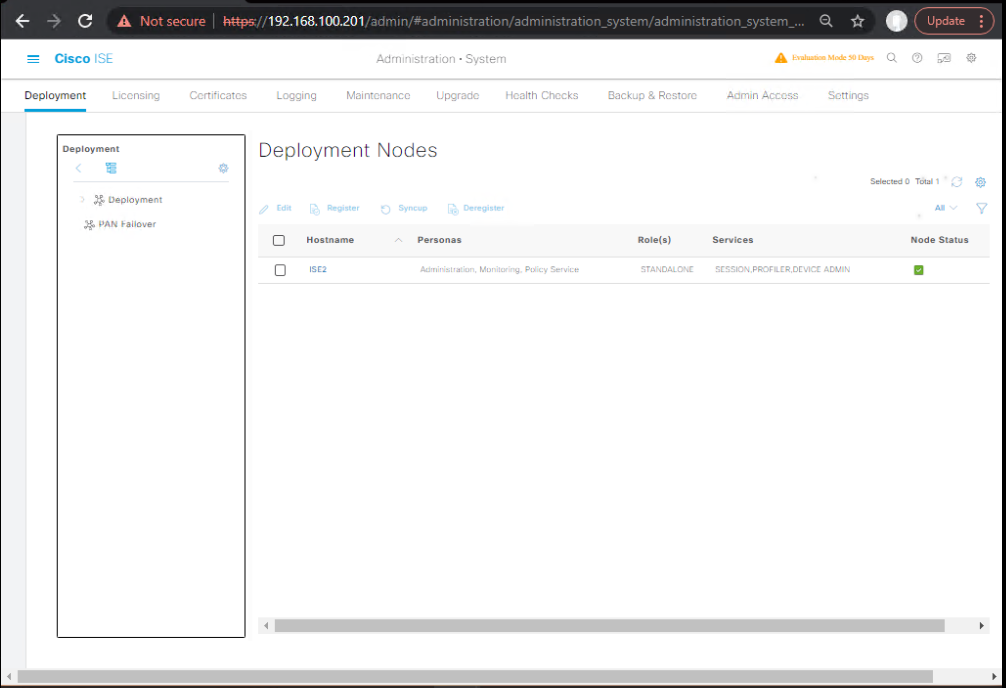Select Deployment in the tree
The height and width of the screenshot is (688, 1006).
[135, 200]
